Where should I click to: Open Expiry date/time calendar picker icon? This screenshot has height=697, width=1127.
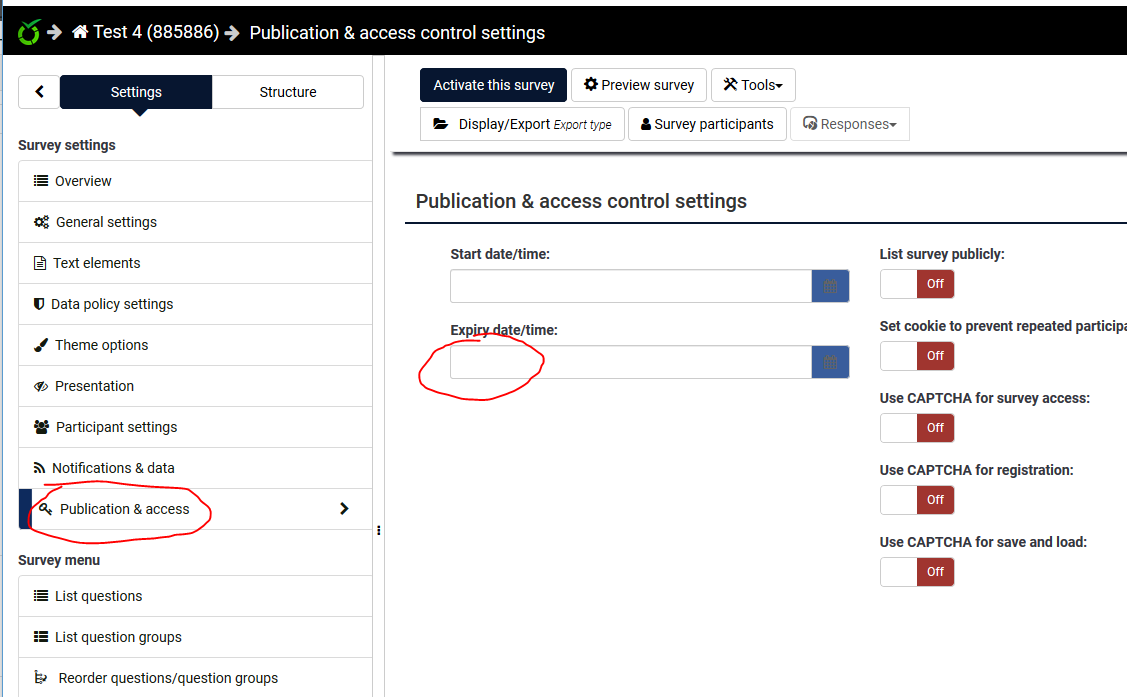pos(830,363)
